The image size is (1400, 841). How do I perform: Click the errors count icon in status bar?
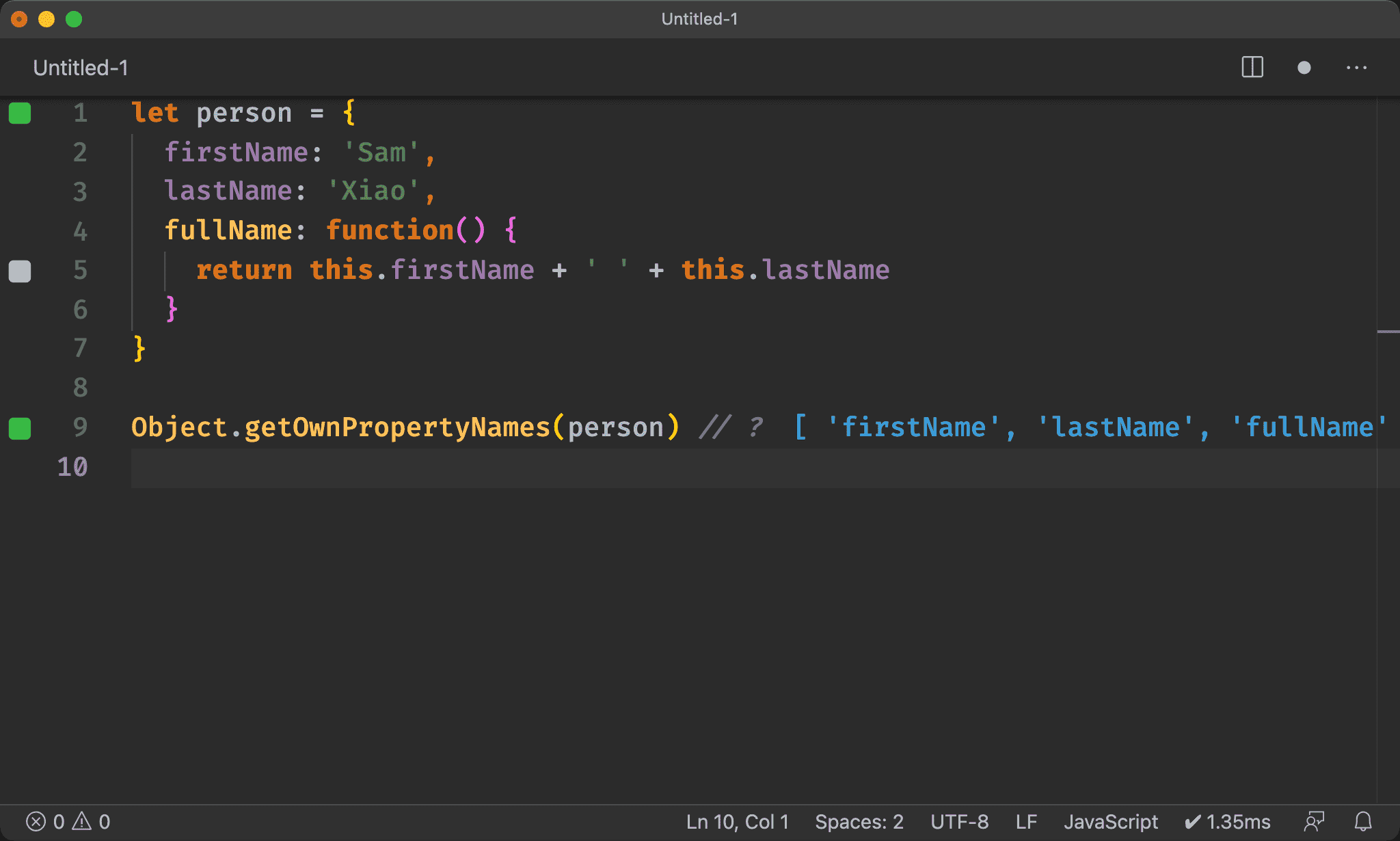(x=36, y=821)
